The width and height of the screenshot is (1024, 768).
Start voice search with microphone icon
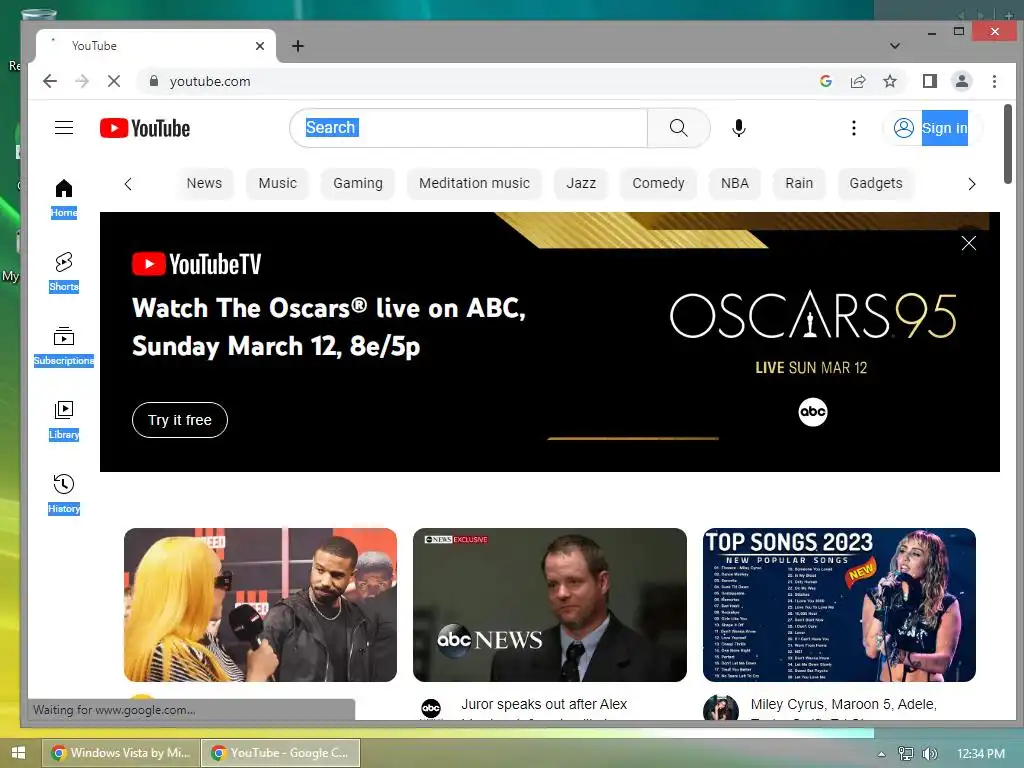point(739,128)
